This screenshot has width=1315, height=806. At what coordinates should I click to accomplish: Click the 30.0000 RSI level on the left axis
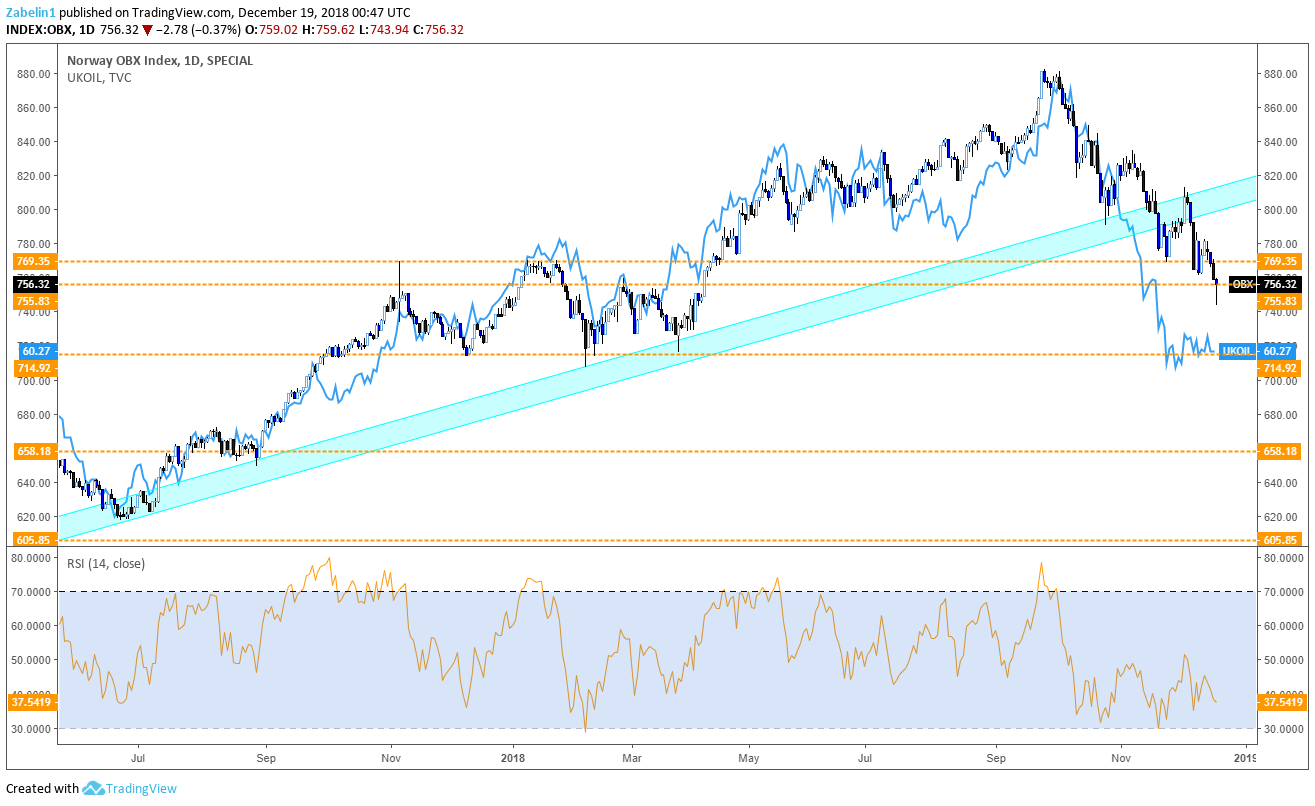coord(30,729)
